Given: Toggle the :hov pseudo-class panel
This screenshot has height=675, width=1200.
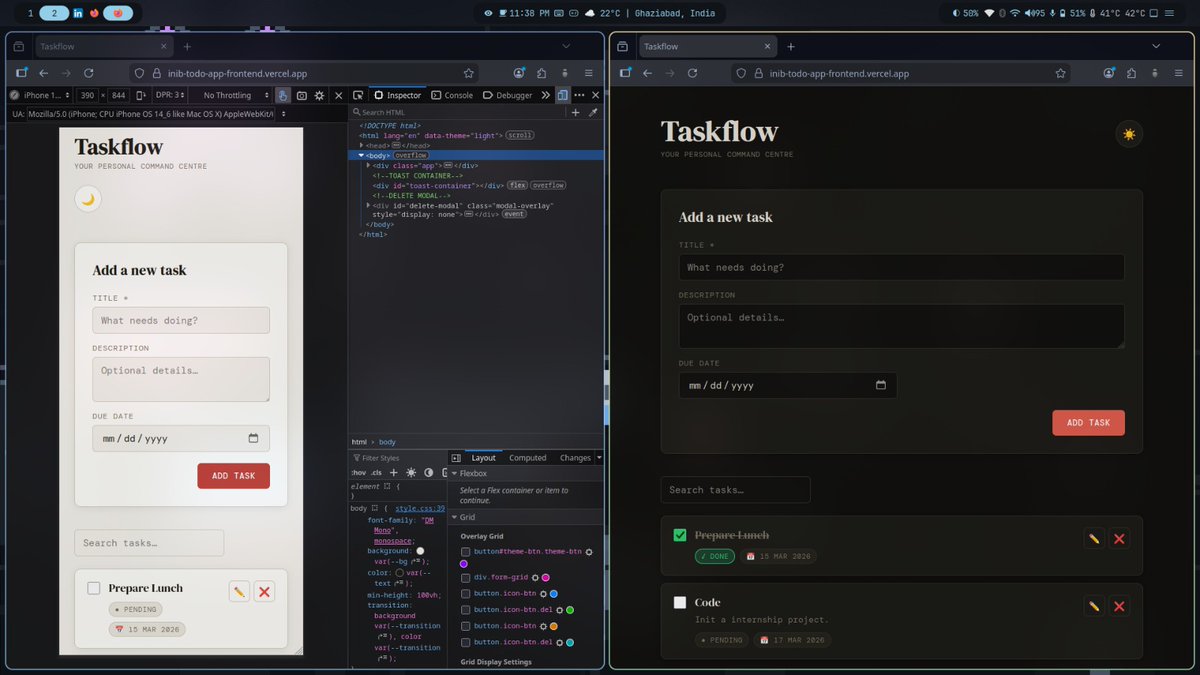Looking at the screenshot, I should pos(358,472).
